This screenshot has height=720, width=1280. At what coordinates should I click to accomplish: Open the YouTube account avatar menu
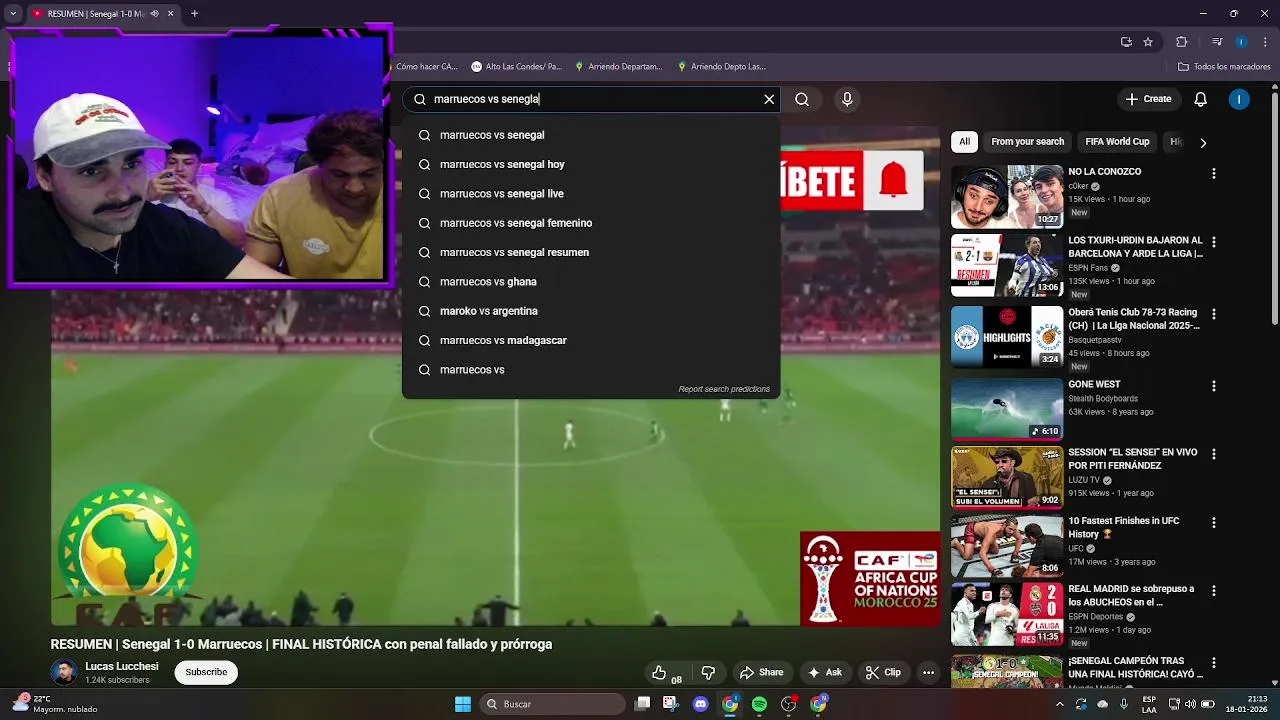pyautogui.click(x=1239, y=99)
